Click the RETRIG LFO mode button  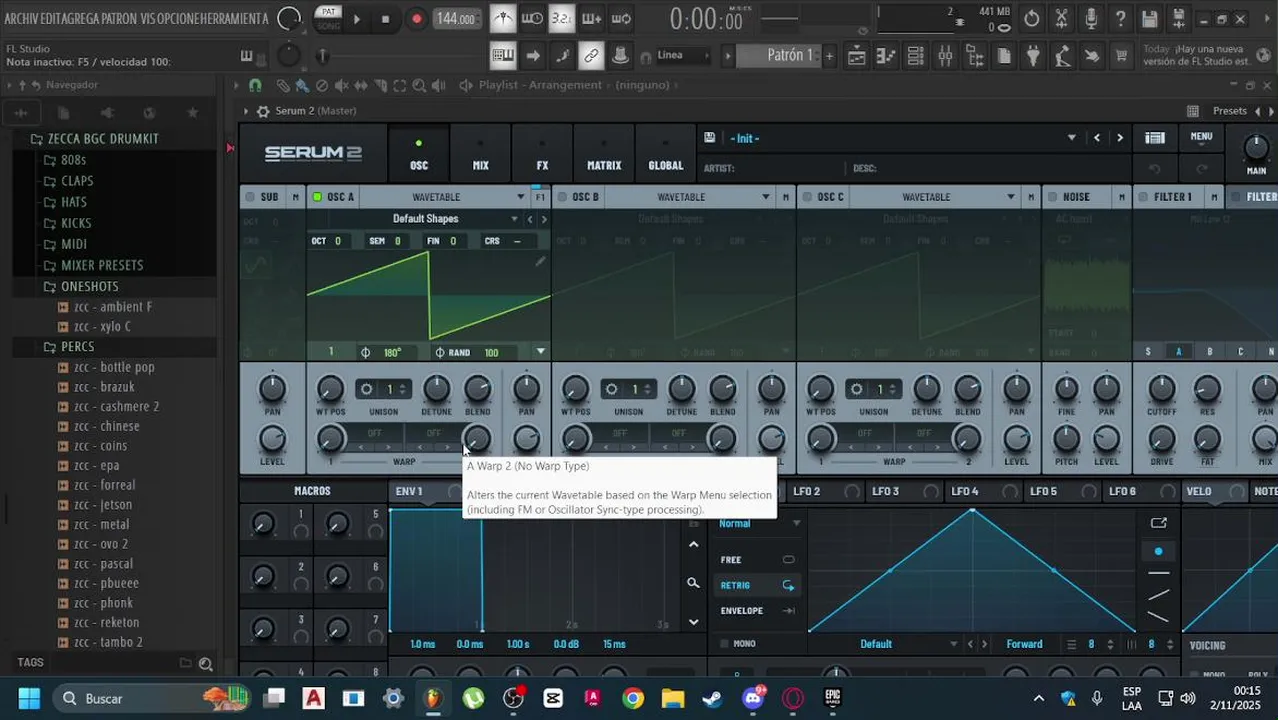[x=757, y=585]
